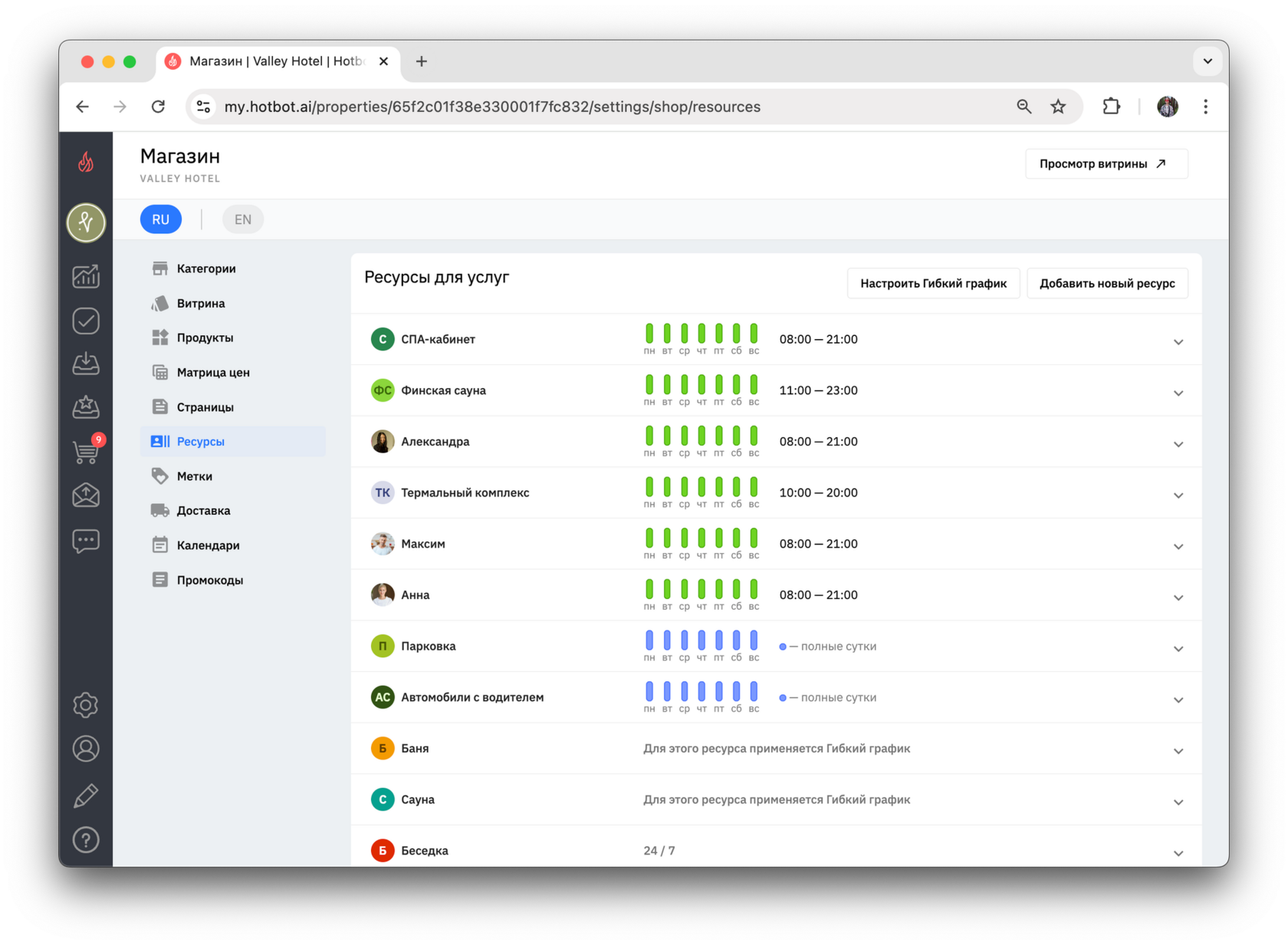The image size is (1288, 945).
Task: Open inbox download tray icon in sidebar
Action: [86, 364]
